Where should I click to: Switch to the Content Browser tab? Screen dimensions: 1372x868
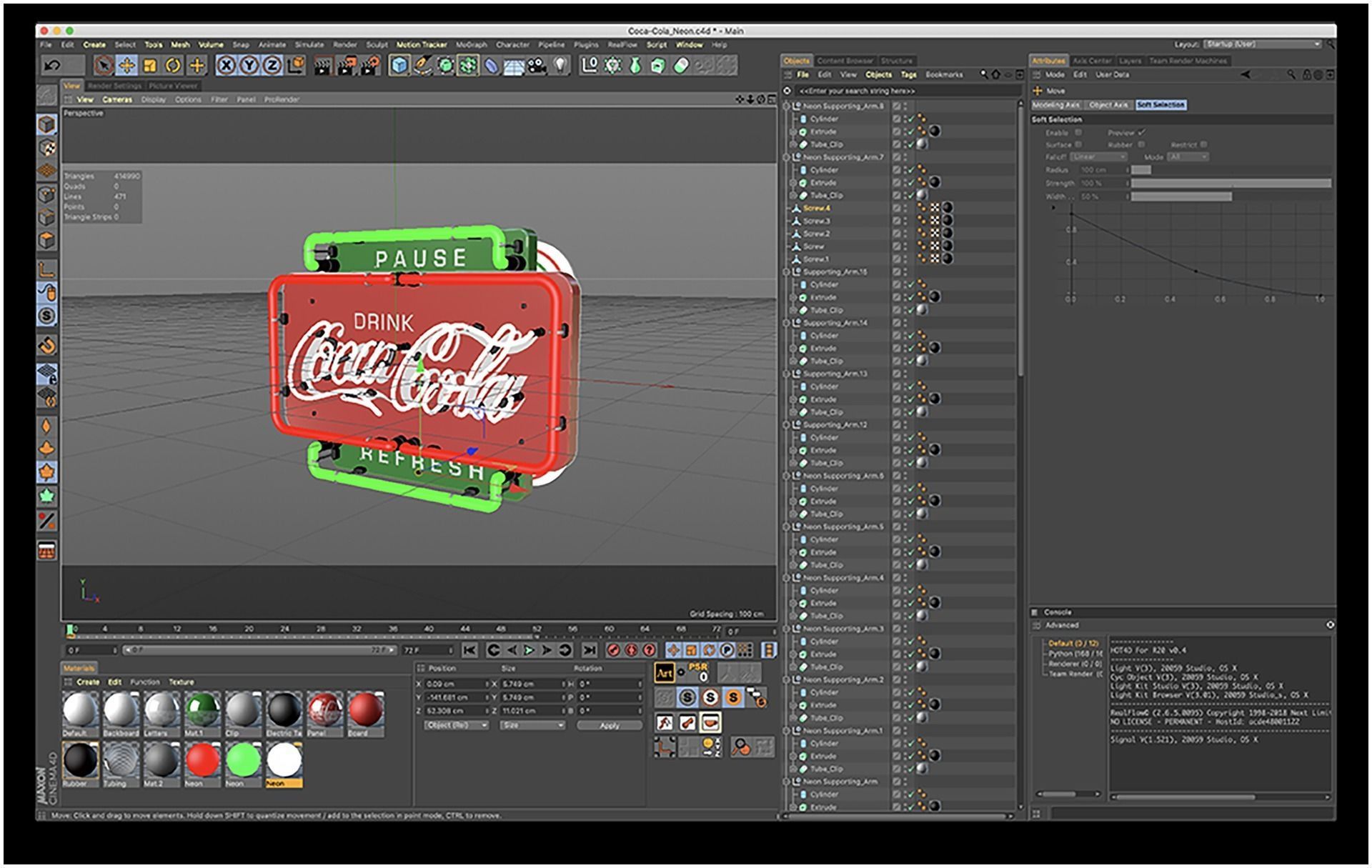coord(845,61)
